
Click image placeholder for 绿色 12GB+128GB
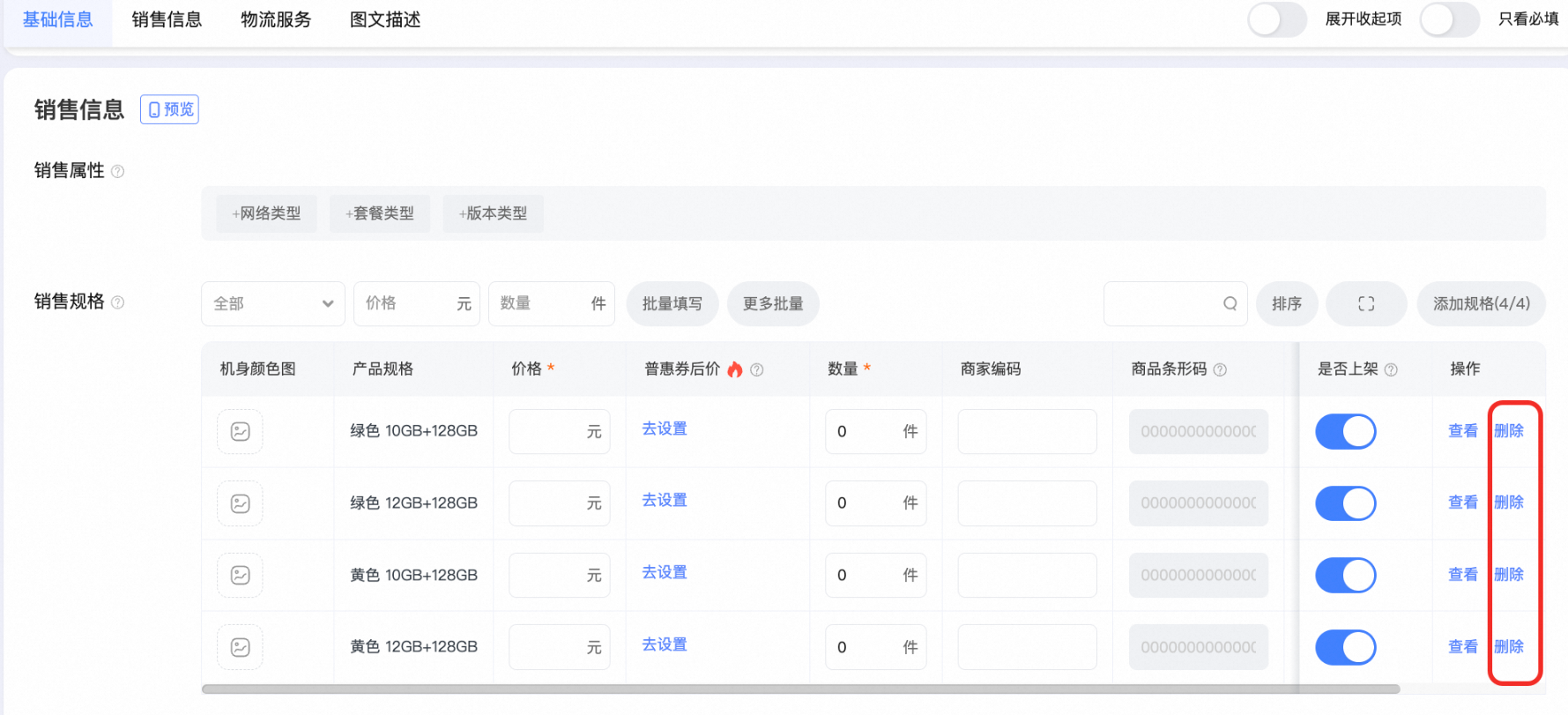[240, 503]
